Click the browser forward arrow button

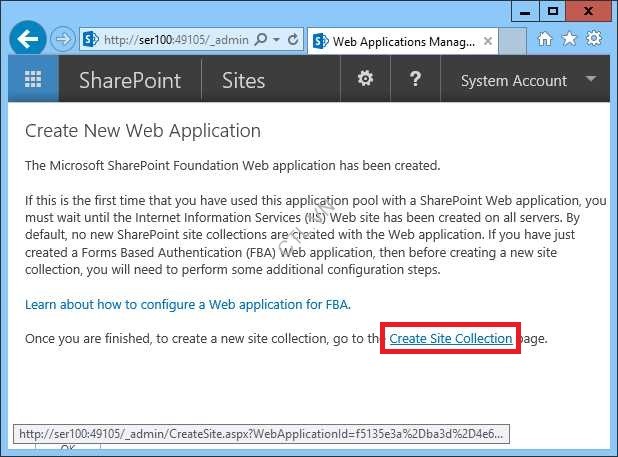63,40
